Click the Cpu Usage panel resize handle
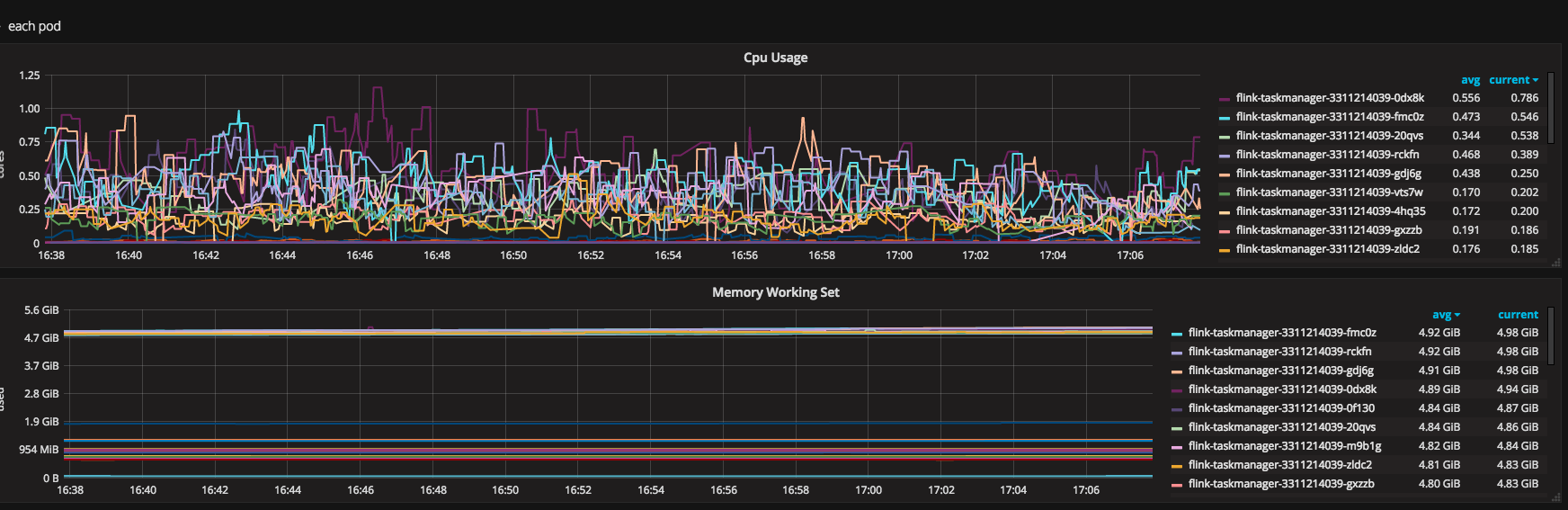 click(1556, 263)
